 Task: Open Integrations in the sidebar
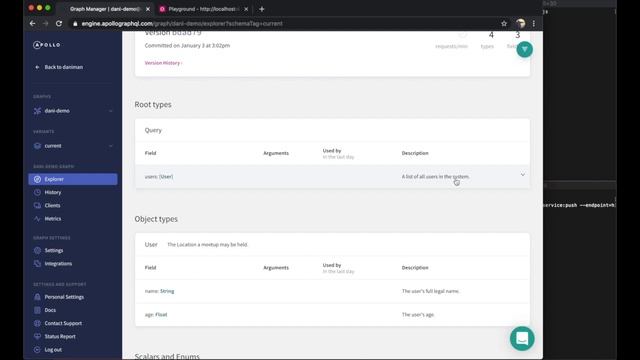click(x=58, y=264)
